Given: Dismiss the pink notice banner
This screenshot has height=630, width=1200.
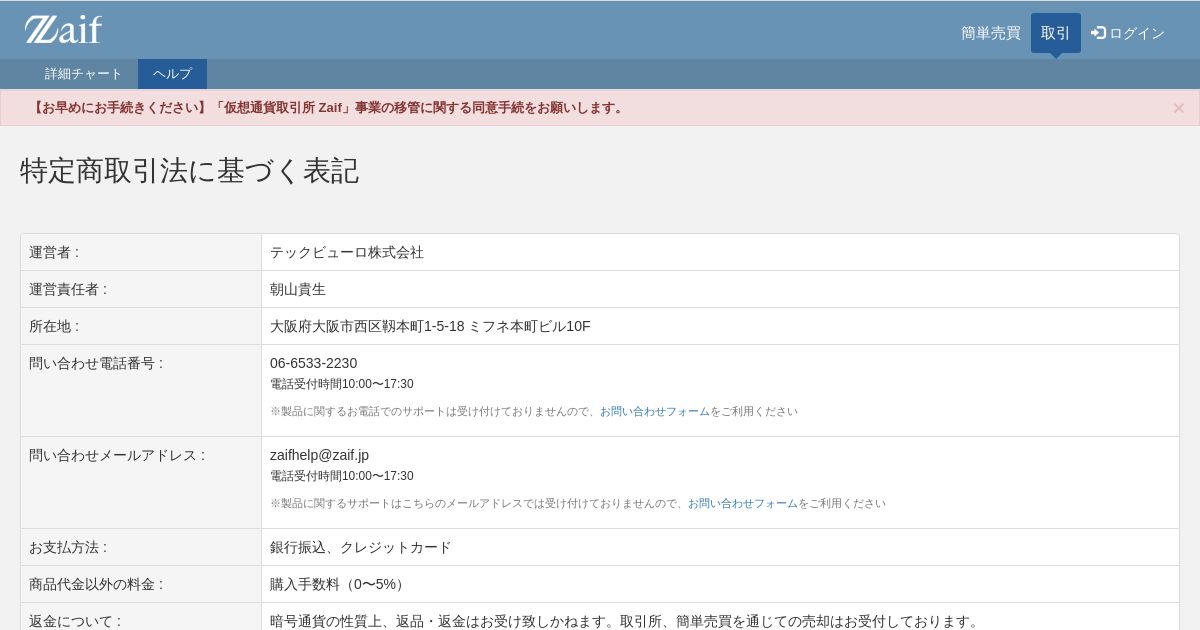Looking at the screenshot, I should click(x=1179, y=107).
